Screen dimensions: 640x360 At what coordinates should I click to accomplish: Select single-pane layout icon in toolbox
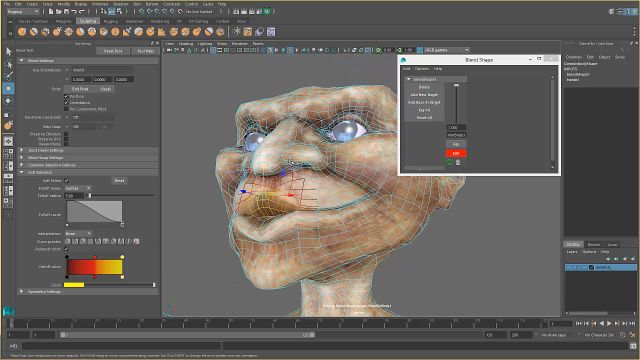pos(8,141)
